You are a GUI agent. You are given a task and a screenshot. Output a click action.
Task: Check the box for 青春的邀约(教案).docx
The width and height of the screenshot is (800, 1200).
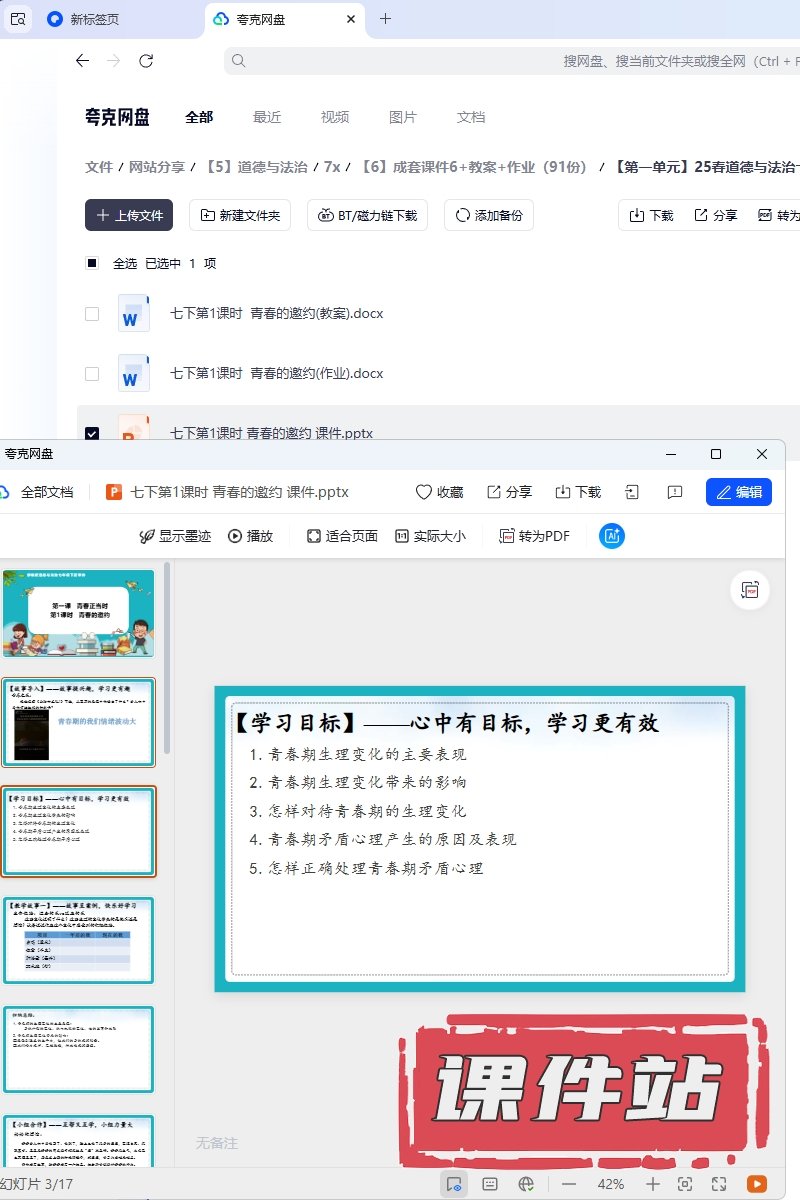coord(92,314)
